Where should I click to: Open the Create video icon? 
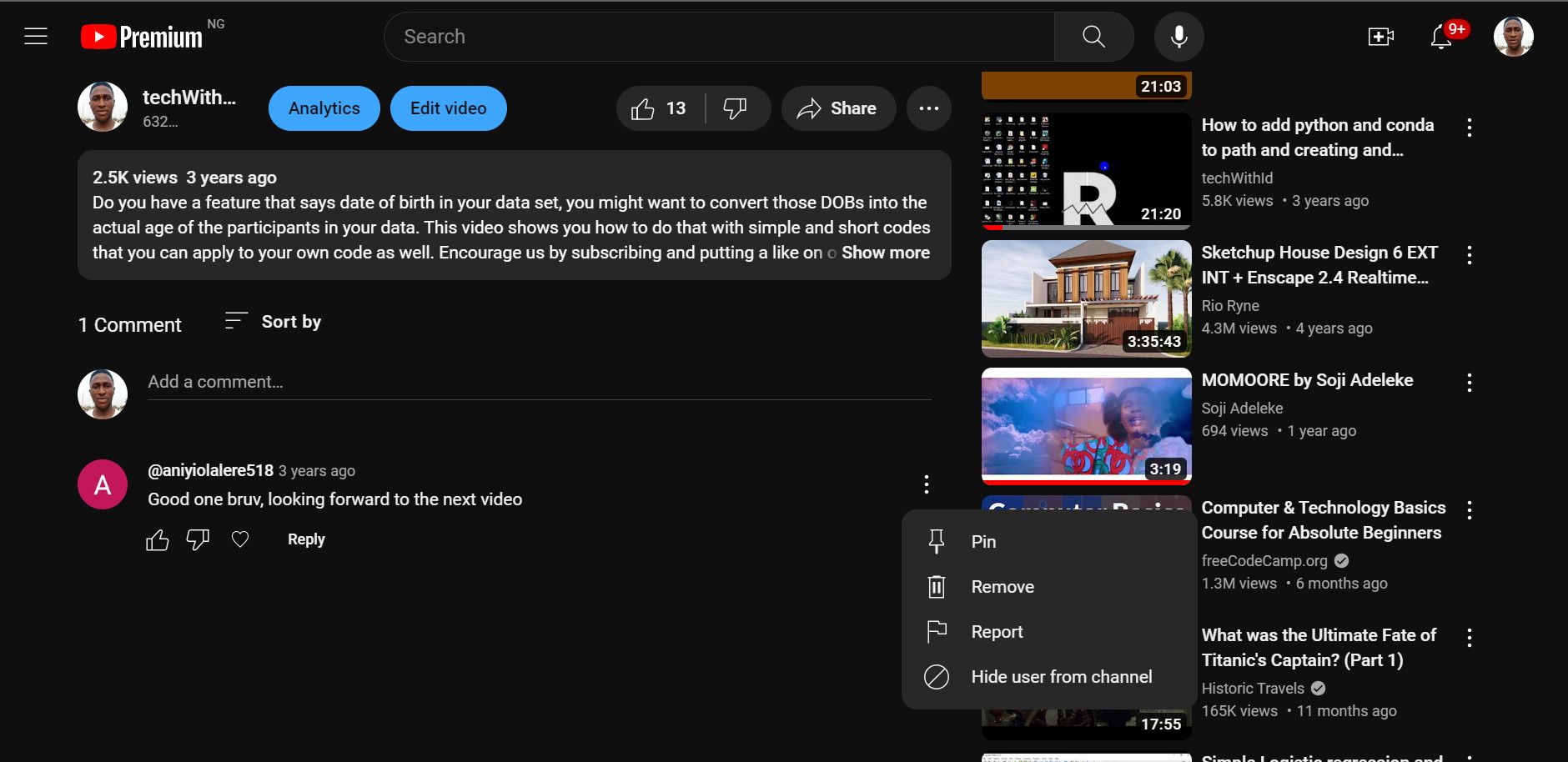[x=1380, y=37]
